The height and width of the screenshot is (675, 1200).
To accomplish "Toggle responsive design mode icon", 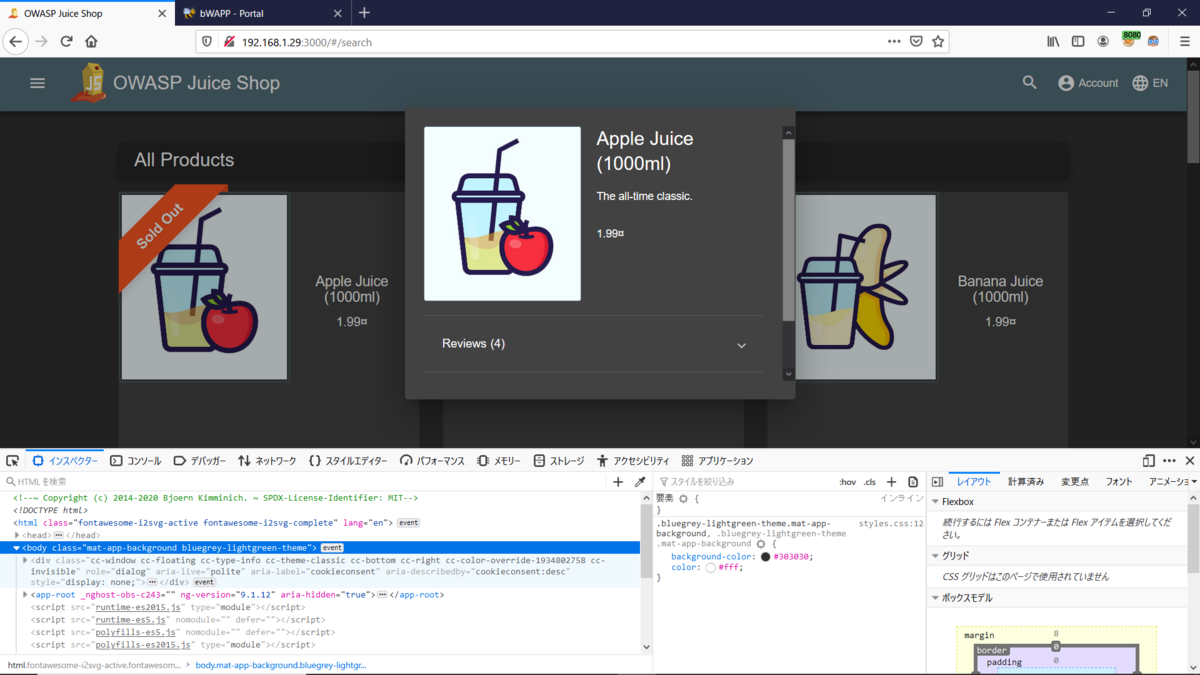I will [x=1148, y=461].
